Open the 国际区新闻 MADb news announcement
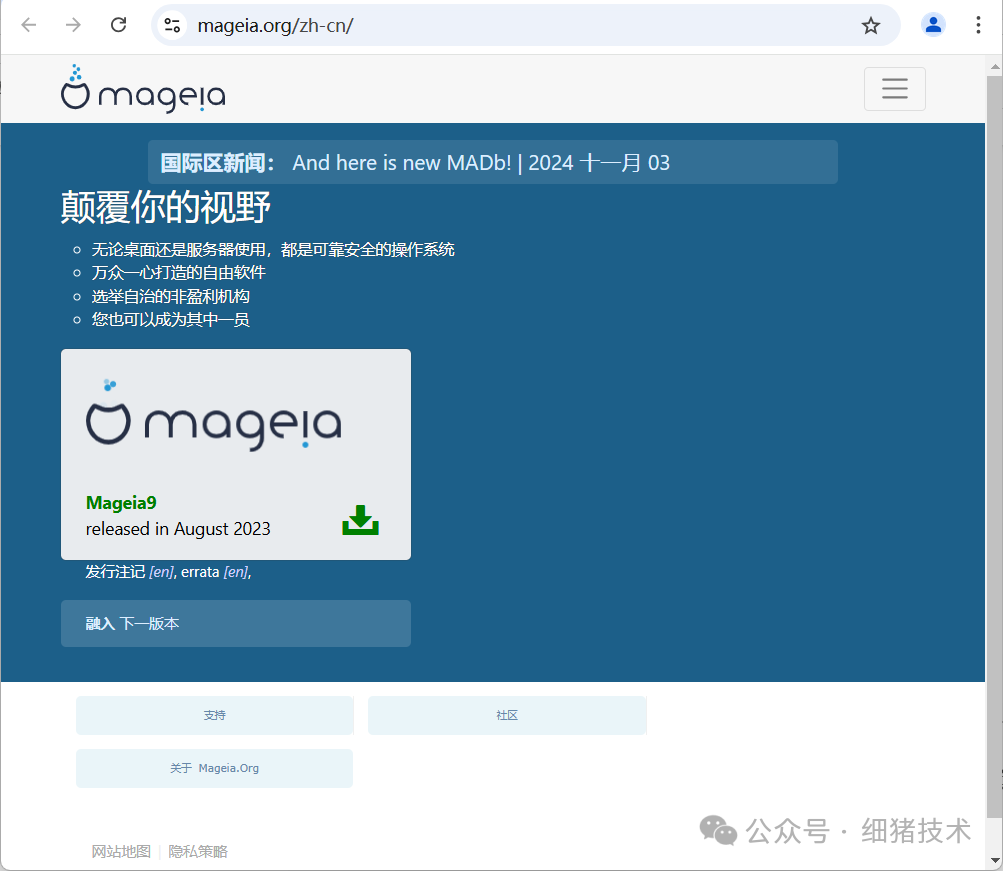 (x=480, y=162)
